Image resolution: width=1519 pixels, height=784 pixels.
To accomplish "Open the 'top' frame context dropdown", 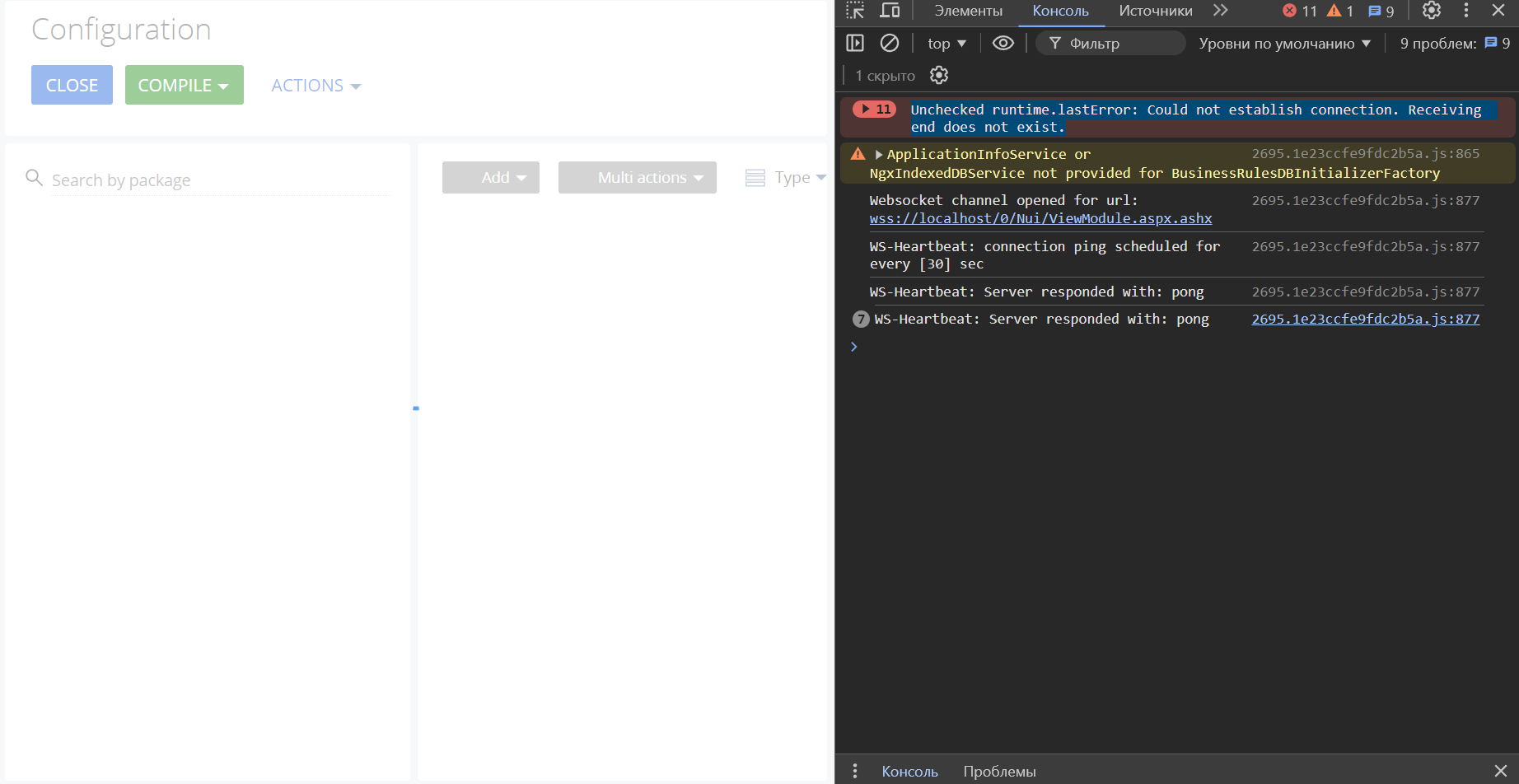I will (x=946, y=43).
